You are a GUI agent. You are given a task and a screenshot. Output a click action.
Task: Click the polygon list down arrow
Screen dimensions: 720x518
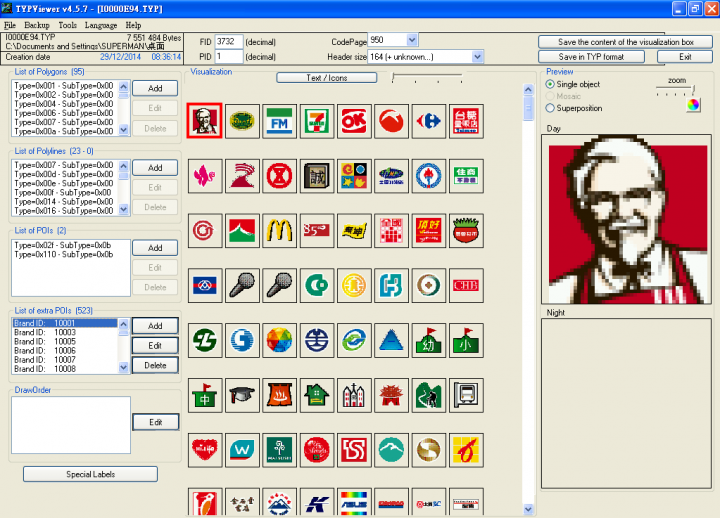[x=124, y=130]
